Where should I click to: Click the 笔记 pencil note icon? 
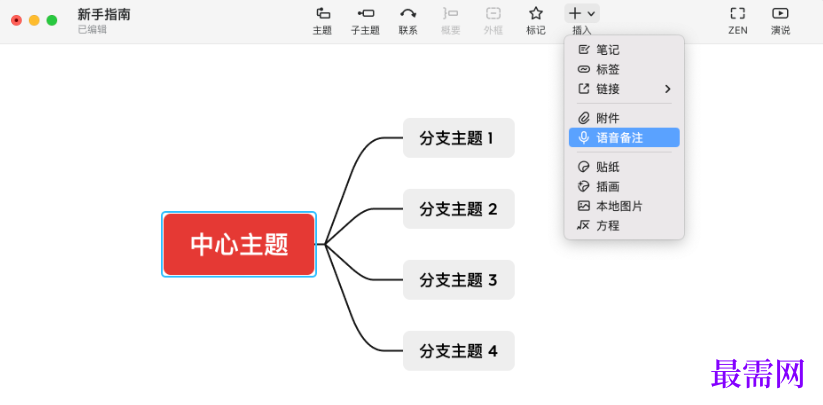(584, 50)
